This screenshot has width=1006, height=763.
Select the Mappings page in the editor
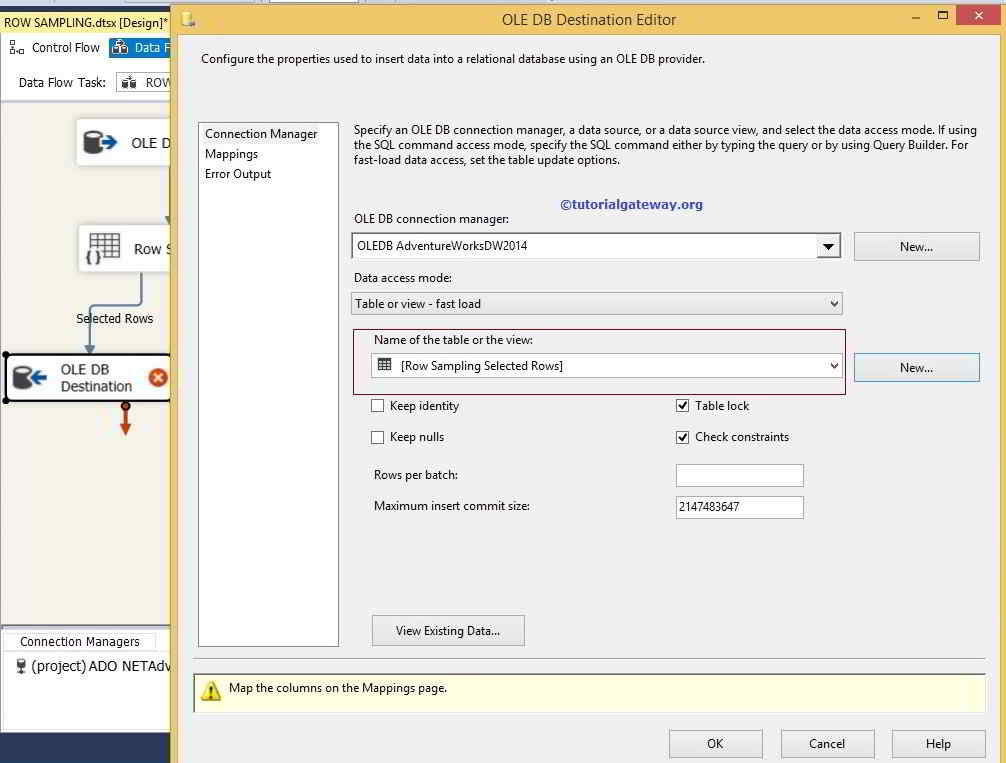(x=232, y=154)
